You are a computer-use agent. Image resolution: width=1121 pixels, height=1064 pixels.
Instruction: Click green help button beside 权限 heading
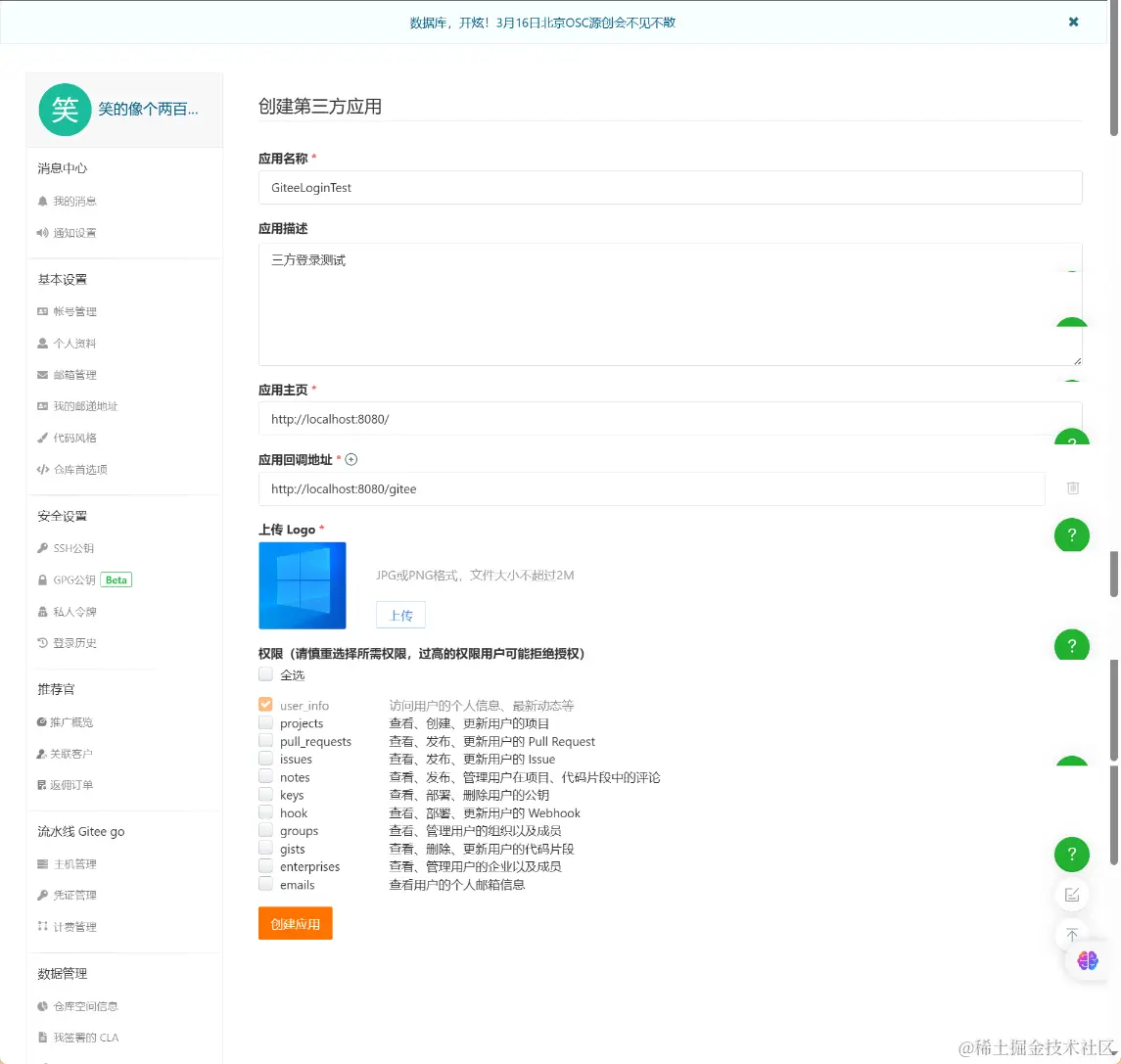click(x=1072, y=644)
